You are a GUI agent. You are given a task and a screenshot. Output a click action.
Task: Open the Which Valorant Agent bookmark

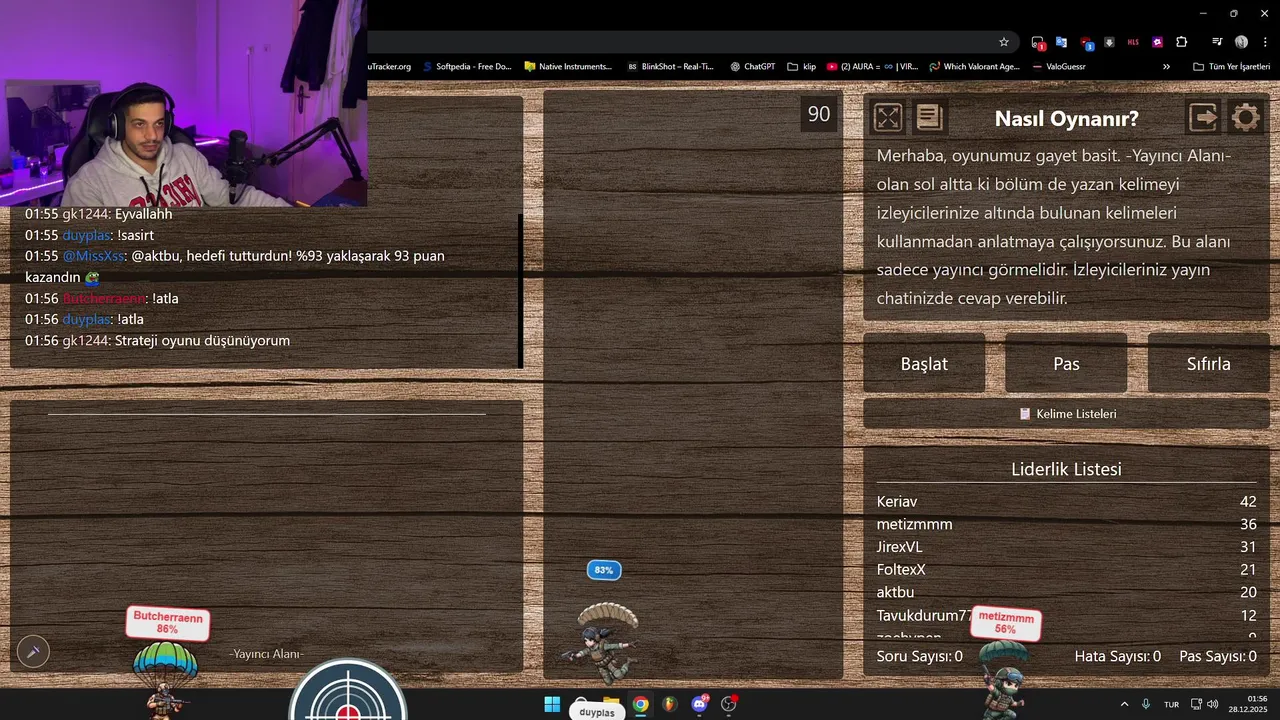(x=975, y=67)
